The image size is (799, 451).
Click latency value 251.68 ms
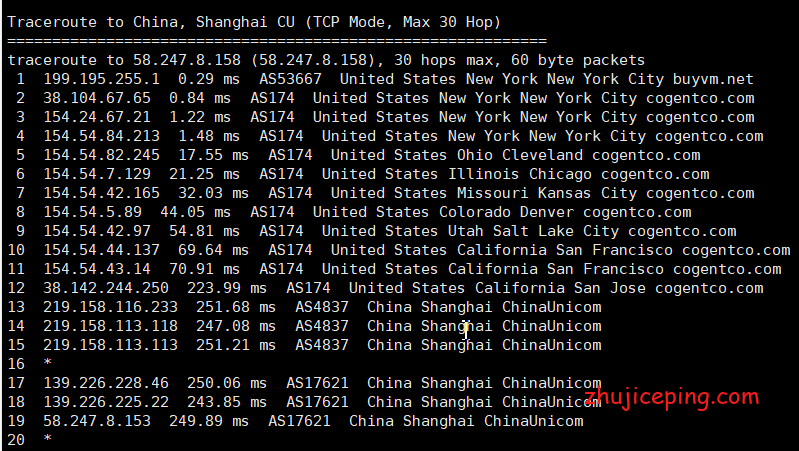236,307
